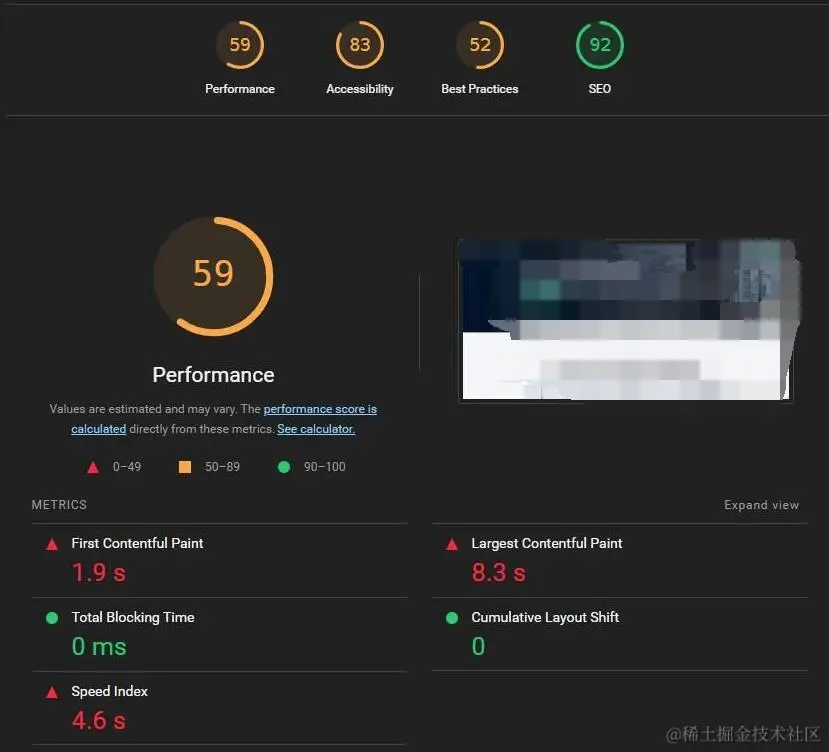Click red triangle next to Speed Index
Screen dimensions: 829x752
tap(52, 692)
